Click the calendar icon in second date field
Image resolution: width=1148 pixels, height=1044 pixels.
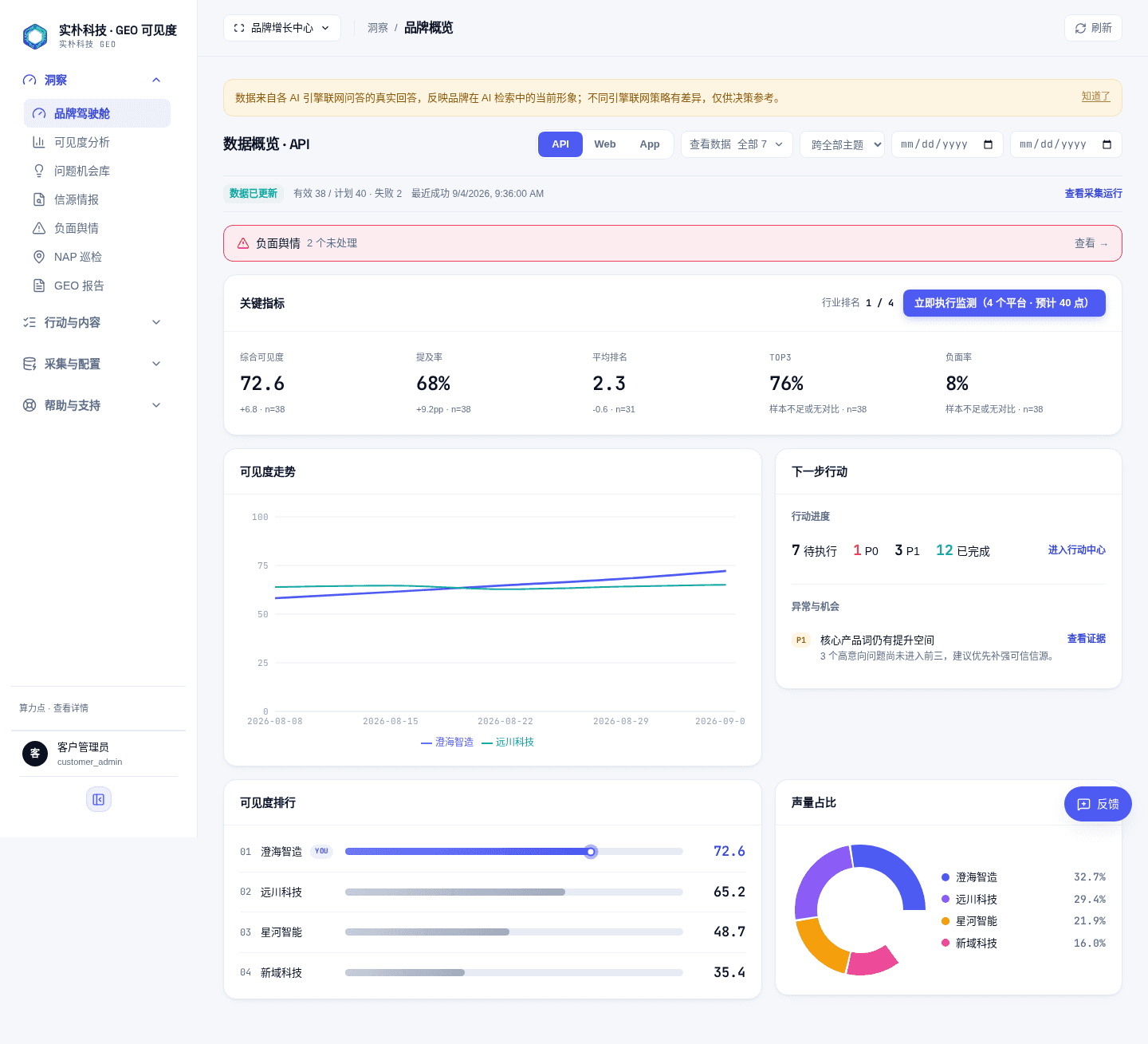[1107, 144]
